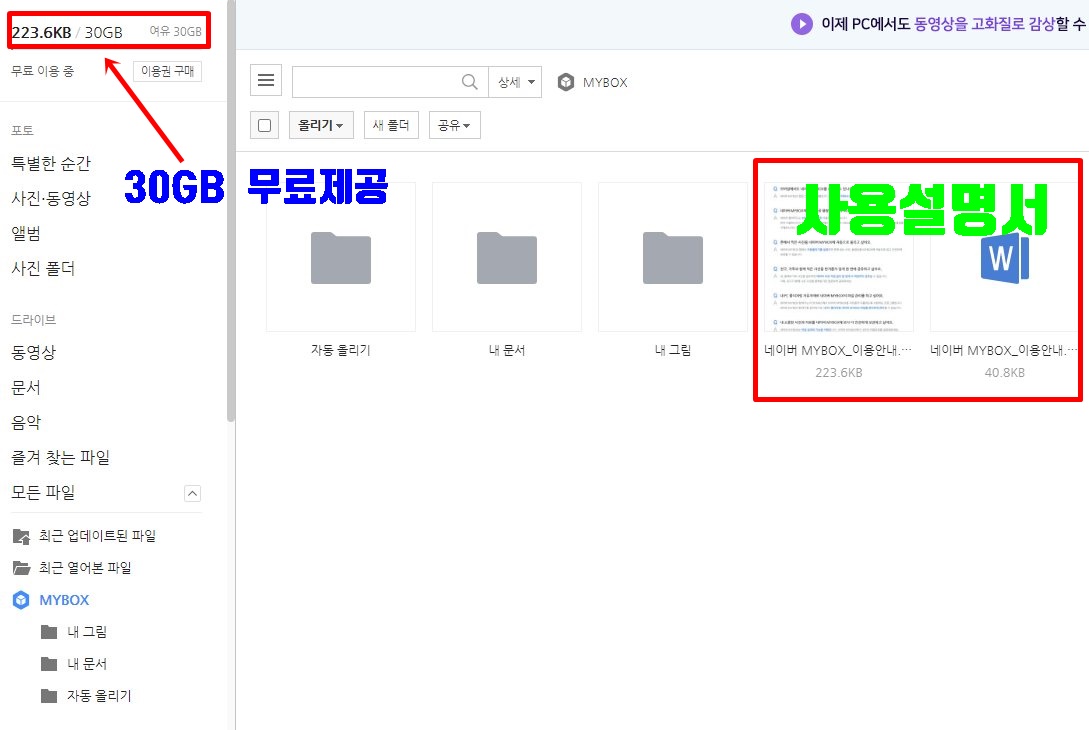Click the 최근 열어본 파일 folder icon
1089x730 pixels.
point(22,568)
